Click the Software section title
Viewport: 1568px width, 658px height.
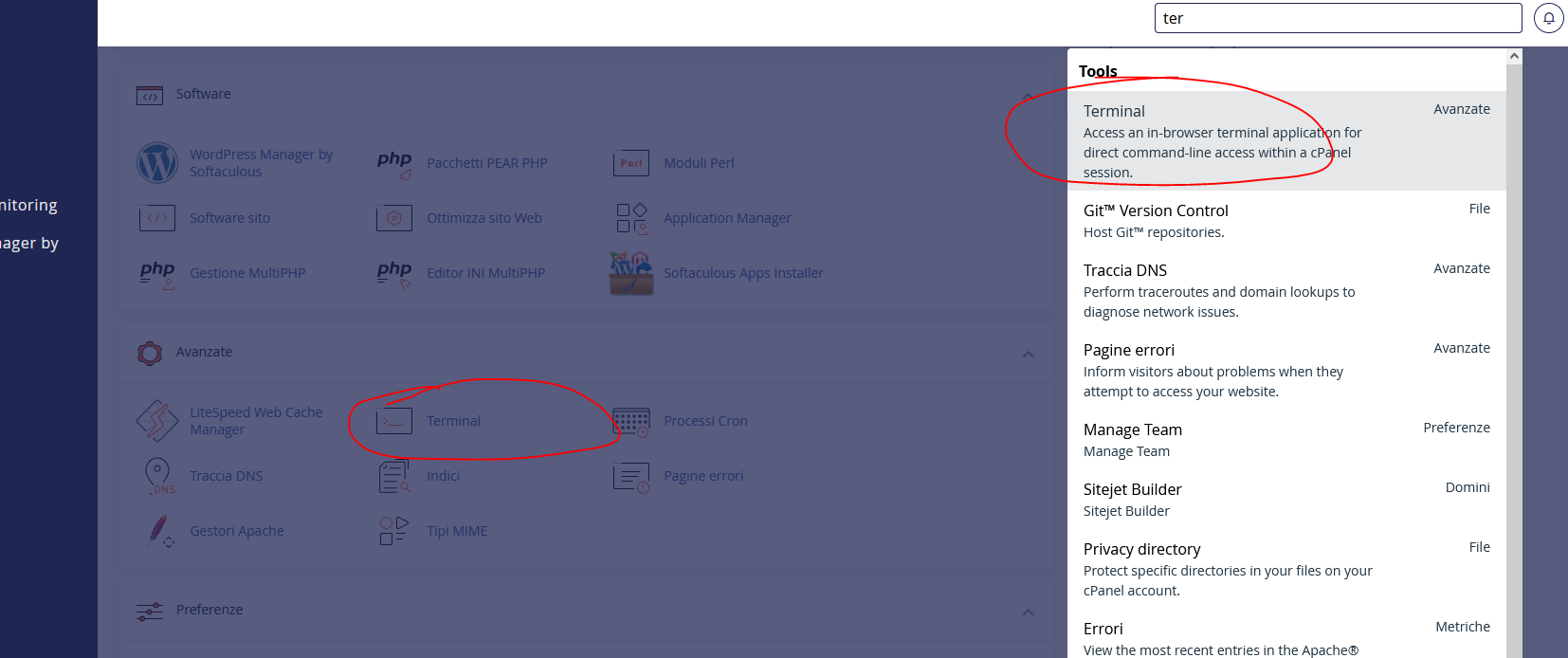[203, 94]
